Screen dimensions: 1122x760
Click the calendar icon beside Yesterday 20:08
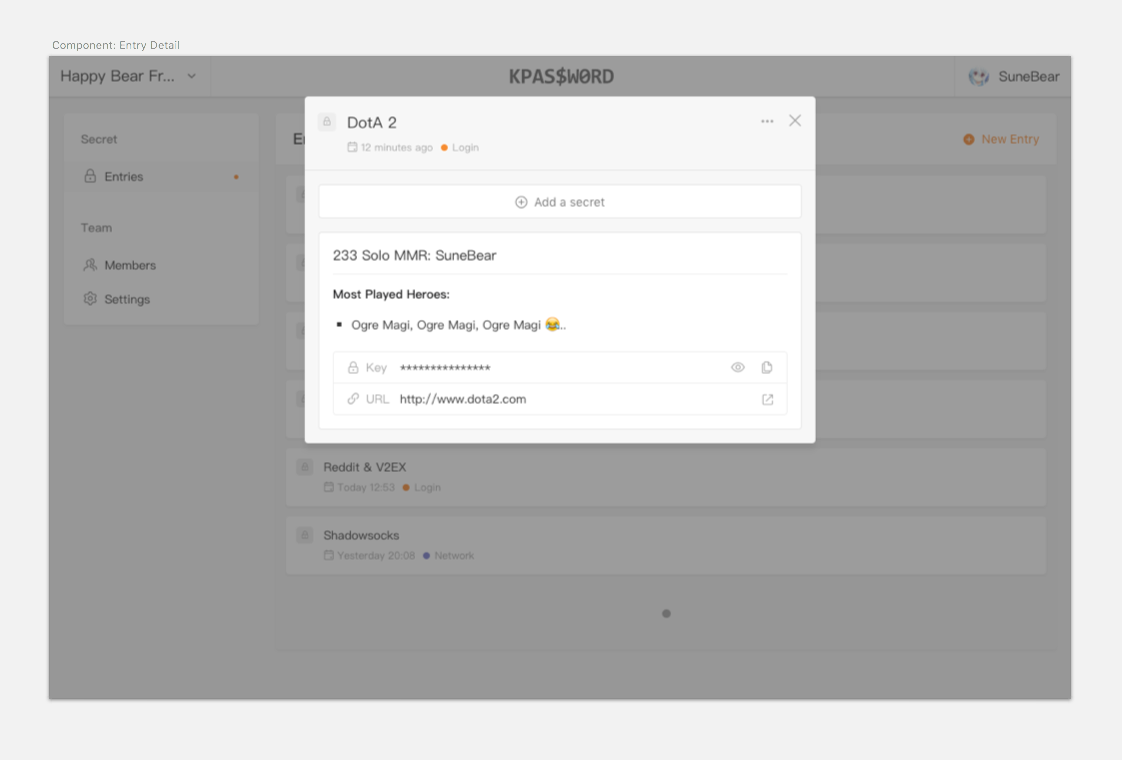coord(328,555)
